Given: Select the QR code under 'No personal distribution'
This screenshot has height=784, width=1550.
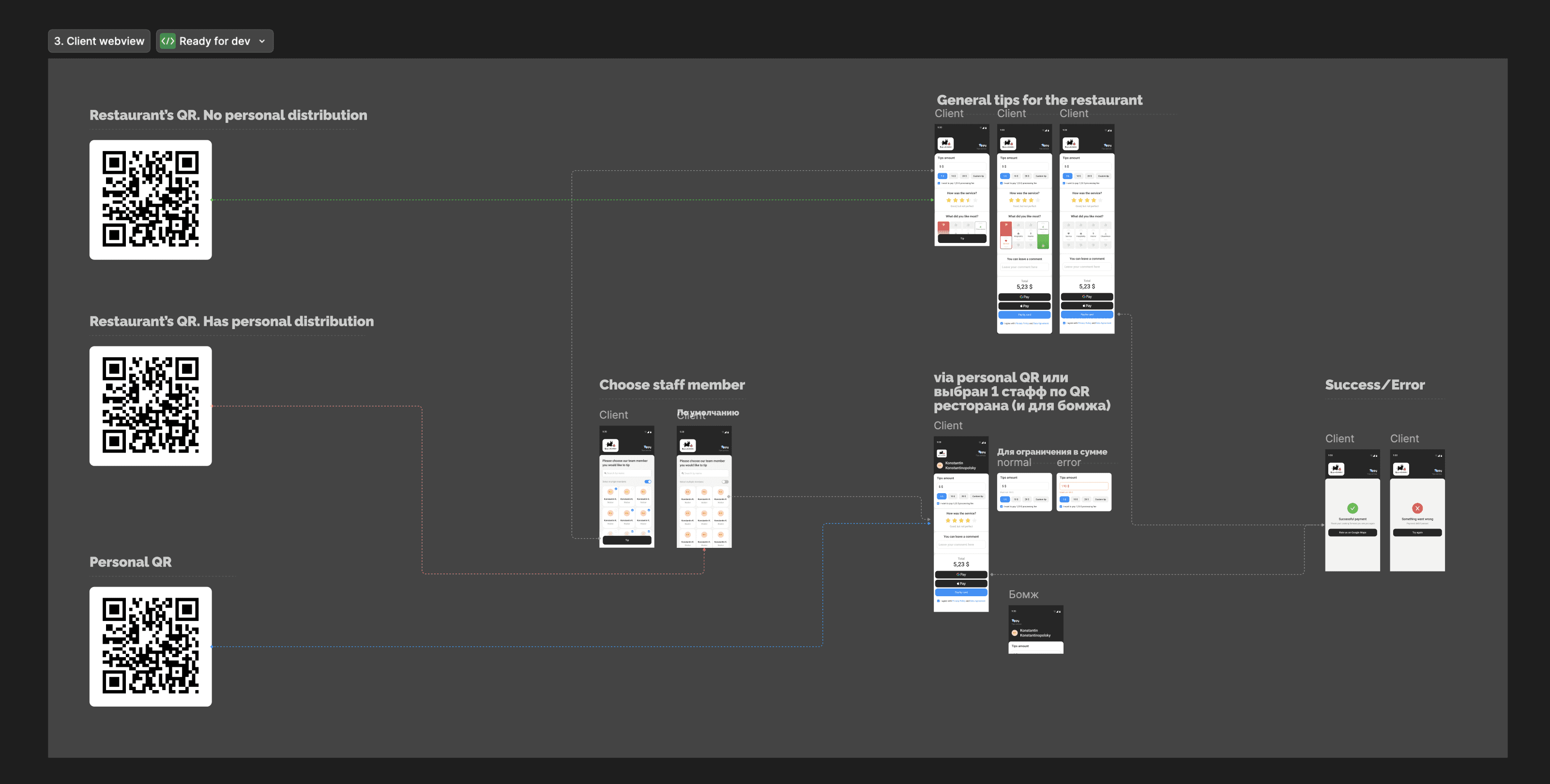Looking at the screenshot, I should coord(151,200).
